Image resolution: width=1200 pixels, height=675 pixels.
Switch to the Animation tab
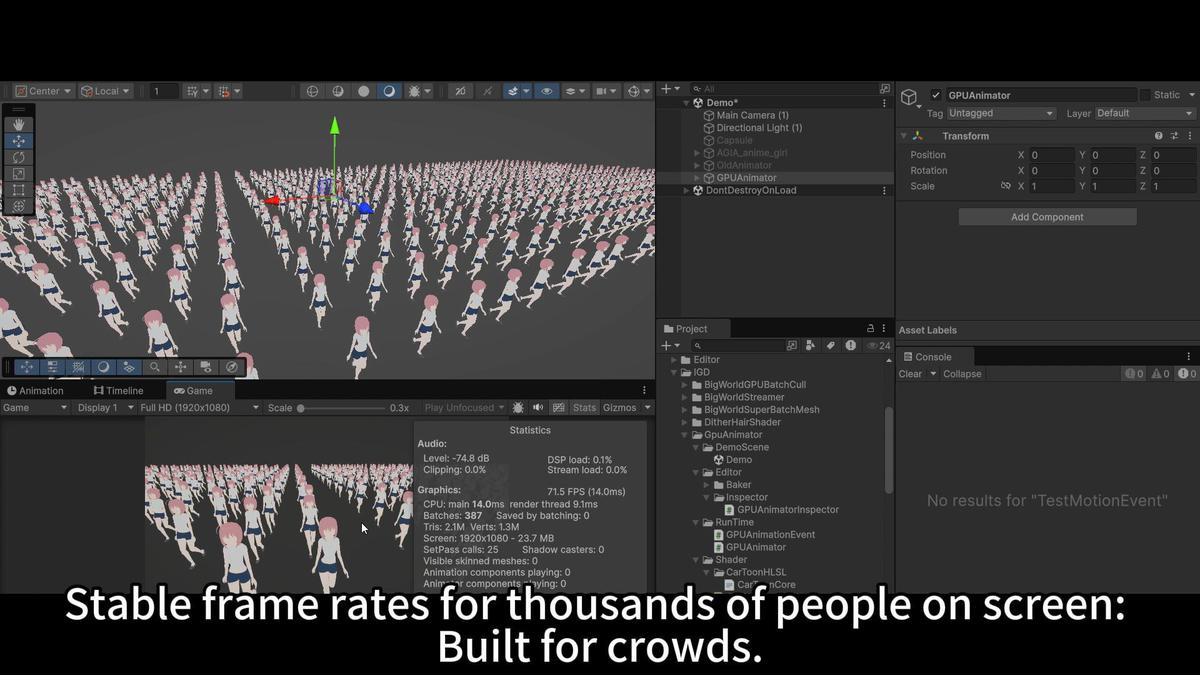35,391
